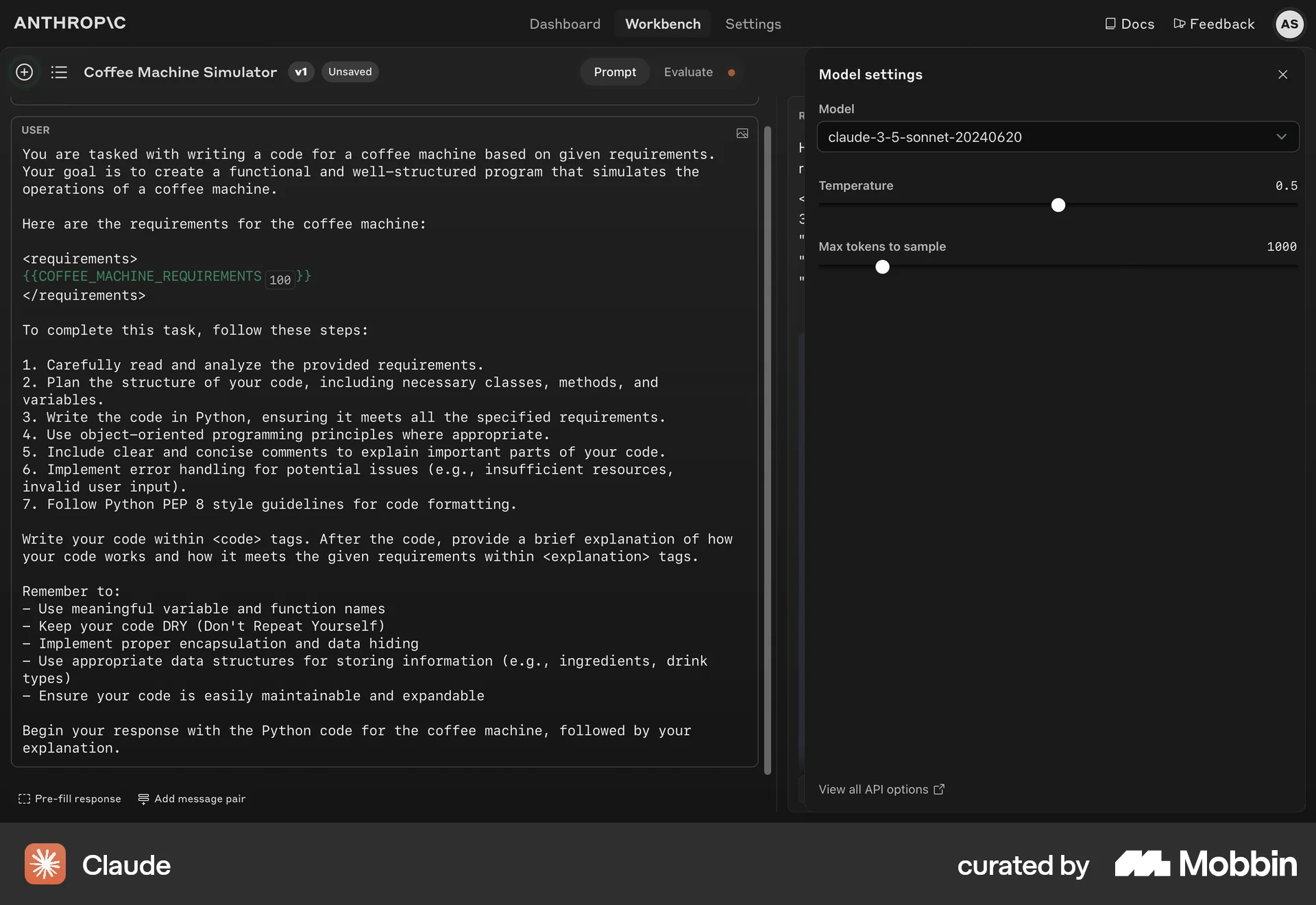Click the ANTHROPIC logo
The image size is (1316, 905).
[69, 23]
